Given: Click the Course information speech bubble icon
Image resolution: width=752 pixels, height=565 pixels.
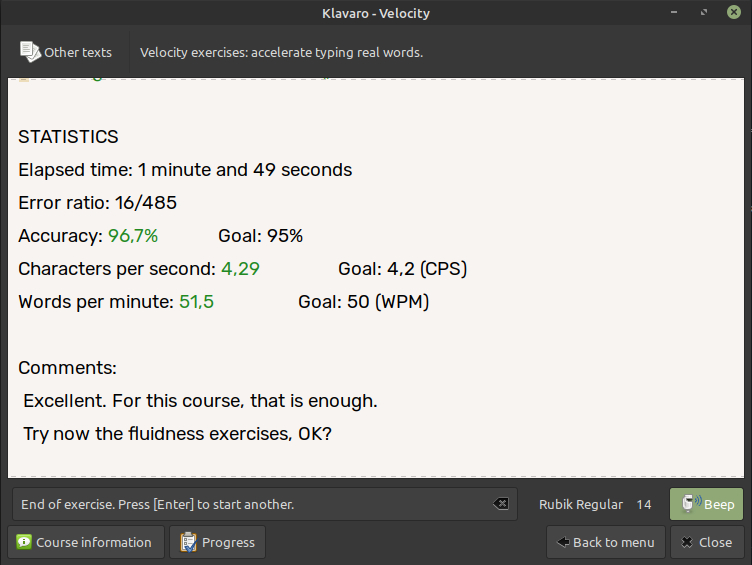Looking at the screenshot, I should click(24, 542).
